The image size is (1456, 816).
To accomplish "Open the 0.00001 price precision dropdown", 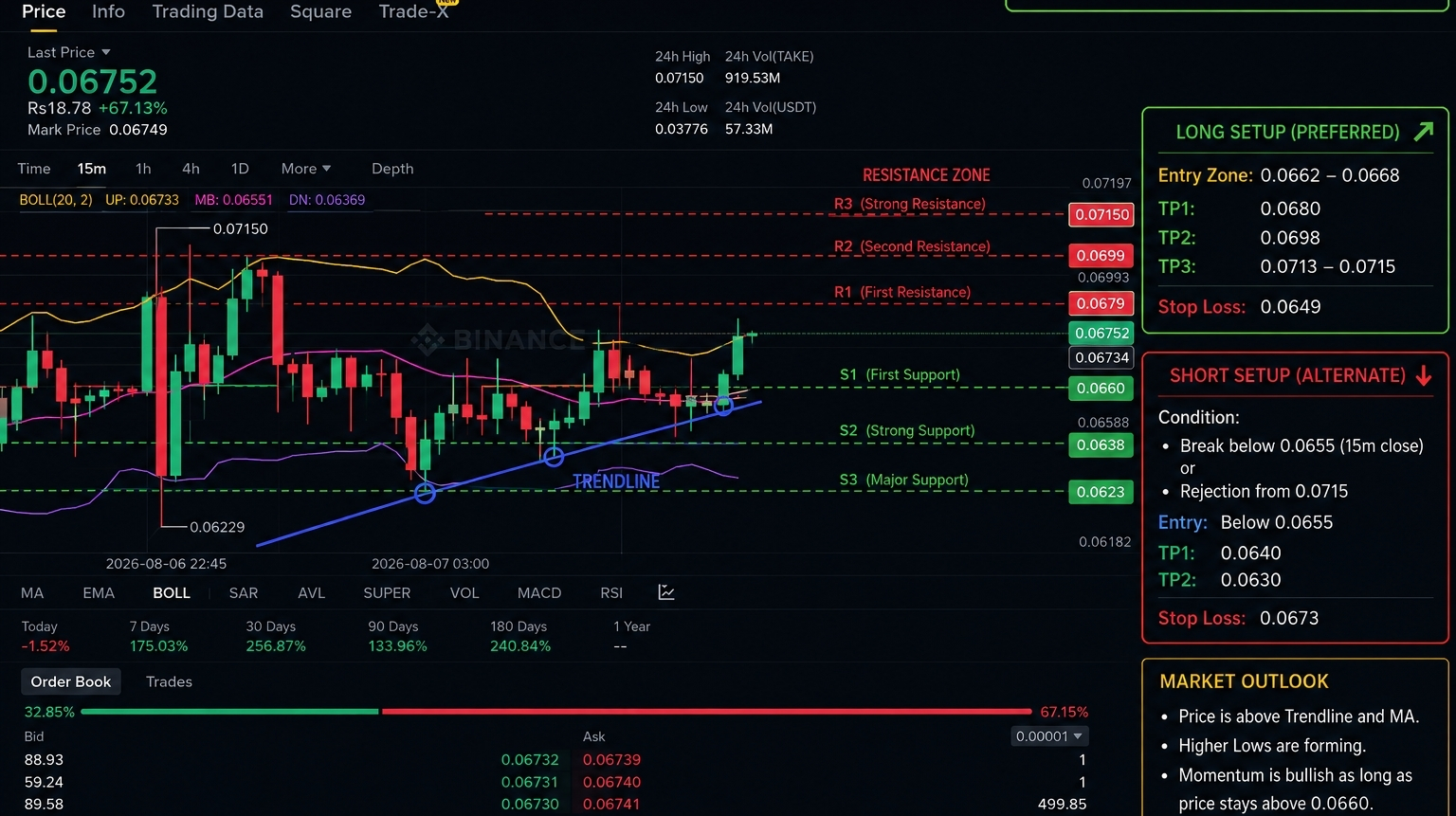I will click(1049, 736).
